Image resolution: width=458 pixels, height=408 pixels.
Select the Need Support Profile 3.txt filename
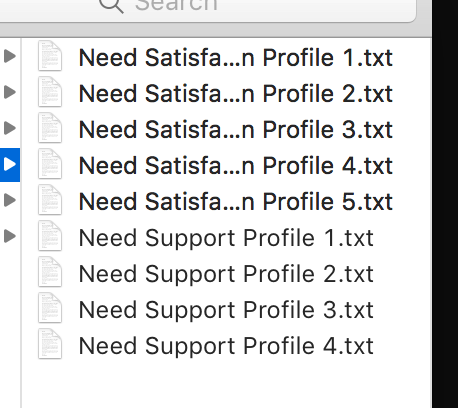coord(226,311)
